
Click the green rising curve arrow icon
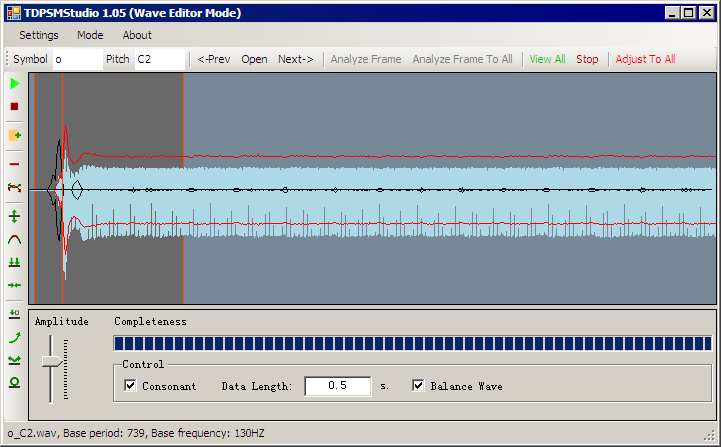coord(15,338)
